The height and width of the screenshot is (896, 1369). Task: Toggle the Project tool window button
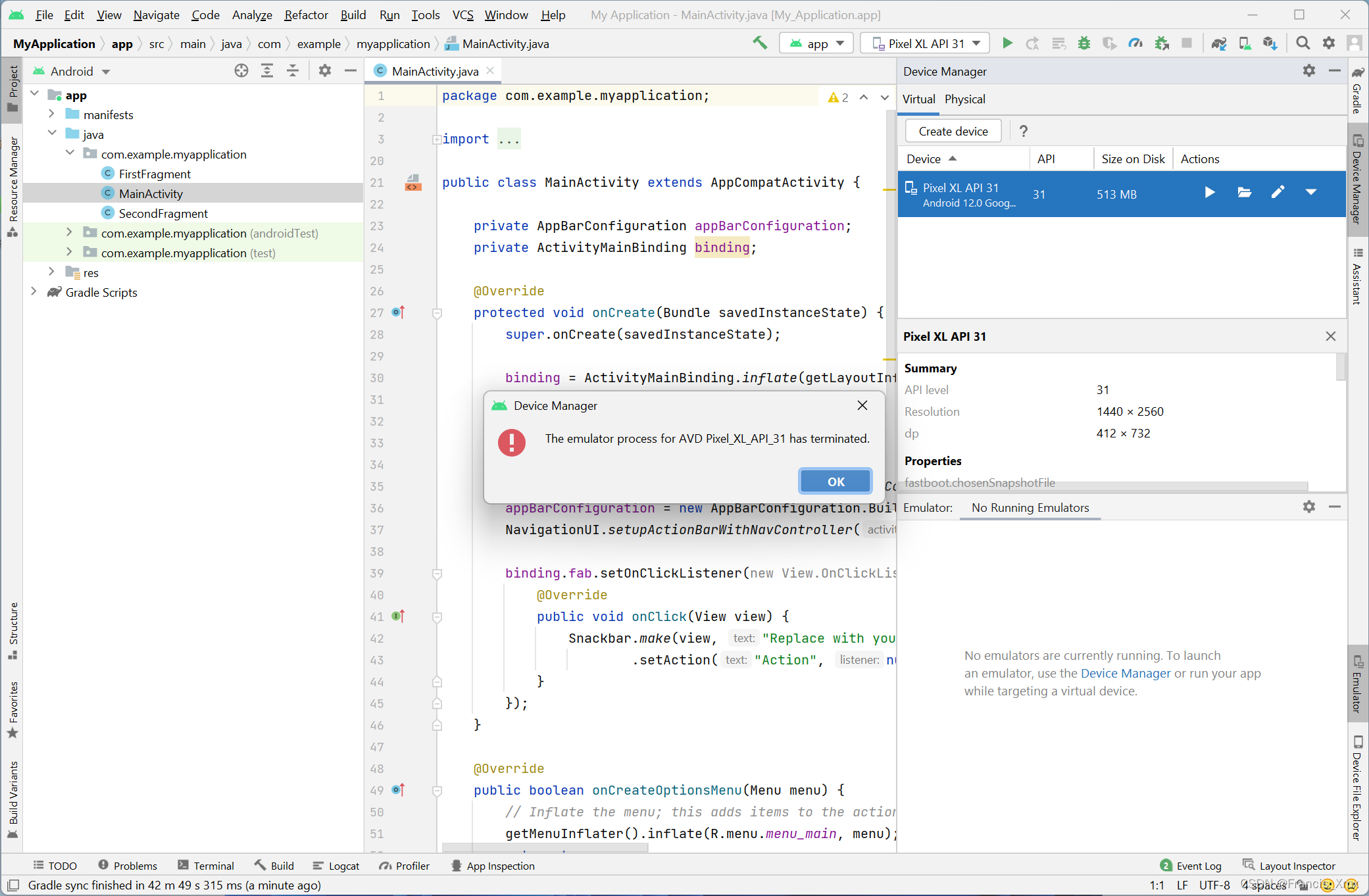[12, 91]
